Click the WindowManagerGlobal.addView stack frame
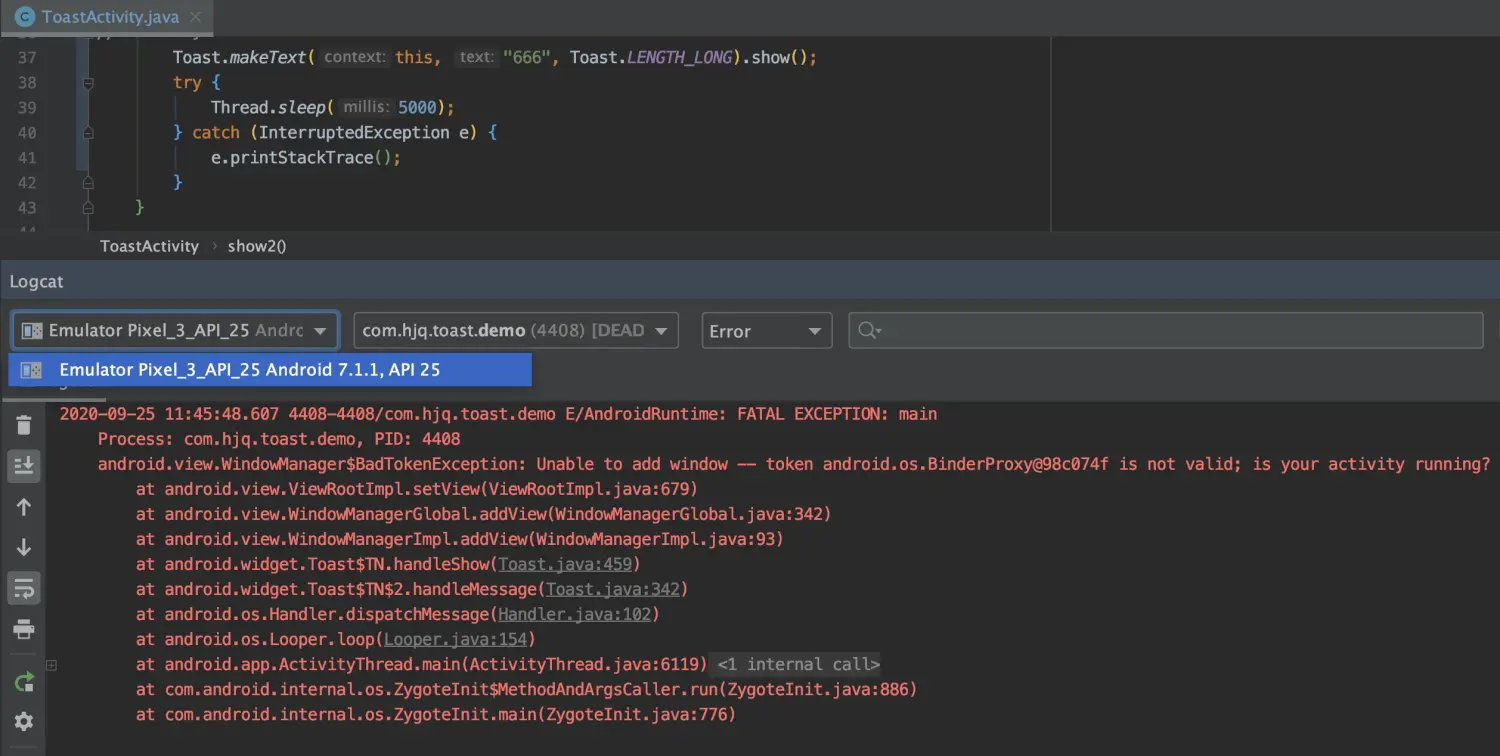1500x756 pixels. [x=484, y=514]
